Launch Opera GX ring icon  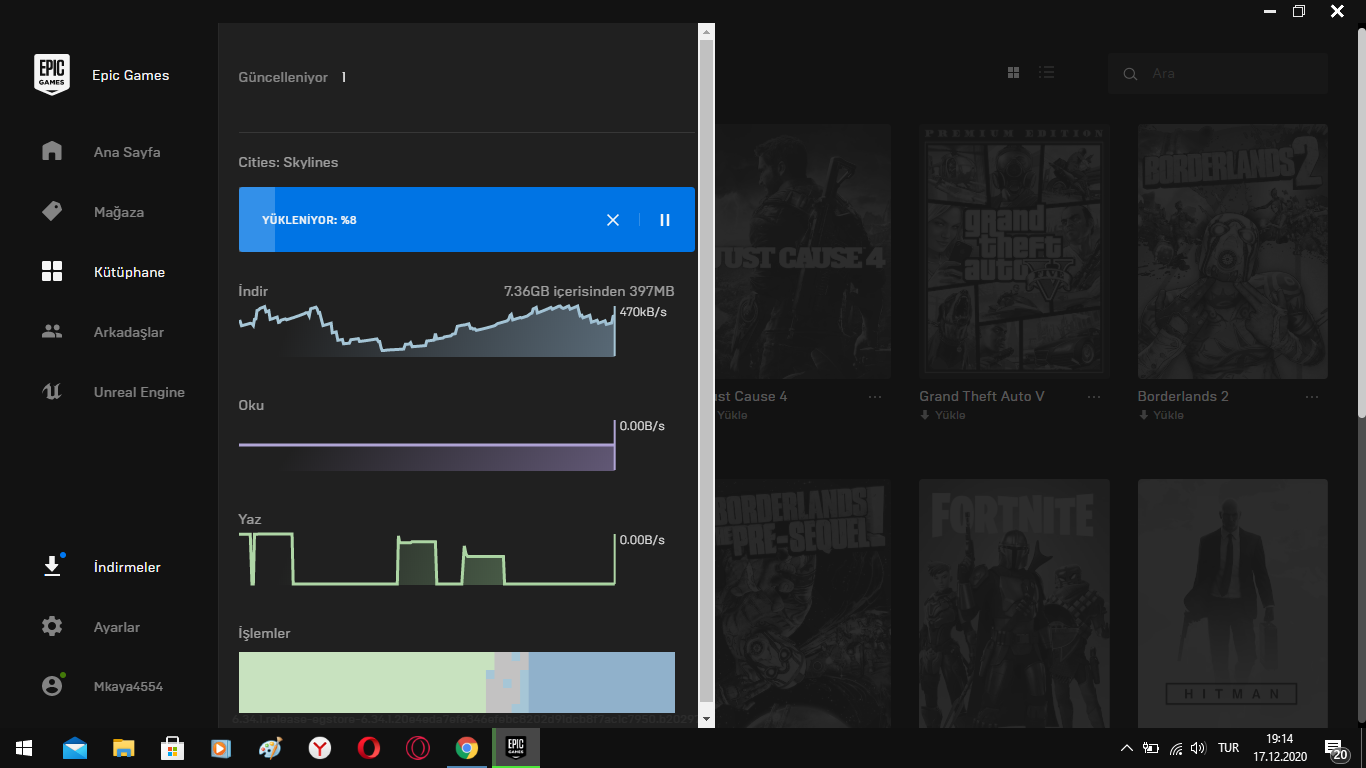coord(418,748)
